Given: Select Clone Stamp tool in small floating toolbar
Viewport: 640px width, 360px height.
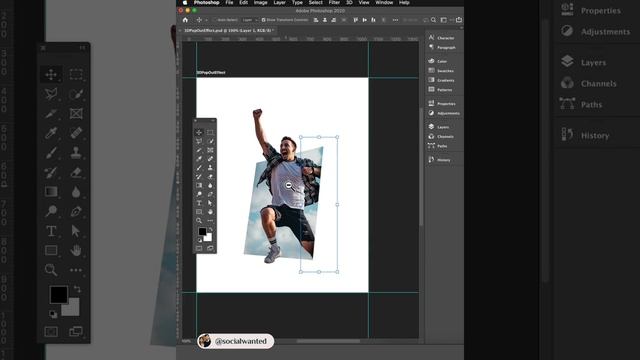Looking at the screenshot, I should [210, 168].
